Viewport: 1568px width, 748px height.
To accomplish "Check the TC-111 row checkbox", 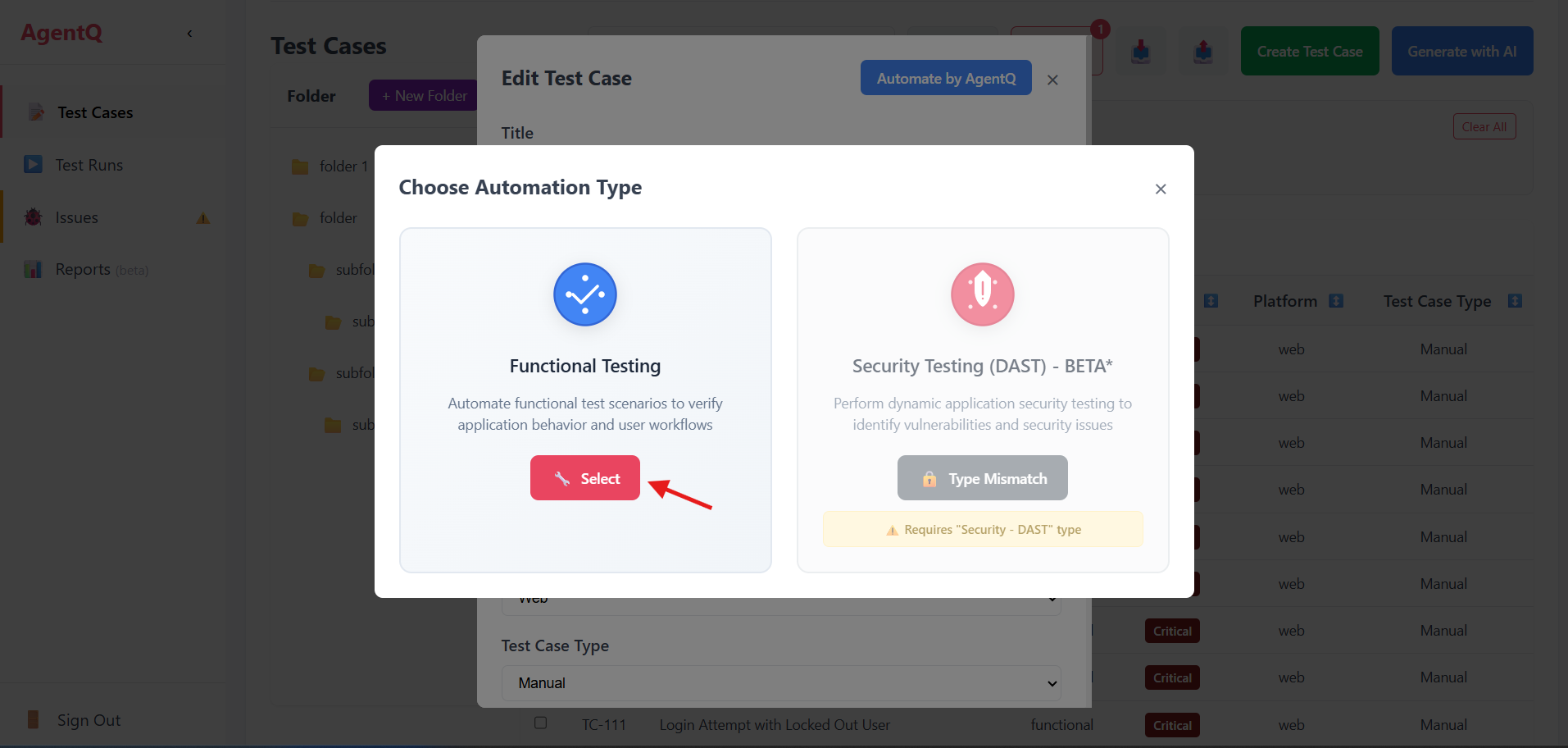I will coord(540,723).
